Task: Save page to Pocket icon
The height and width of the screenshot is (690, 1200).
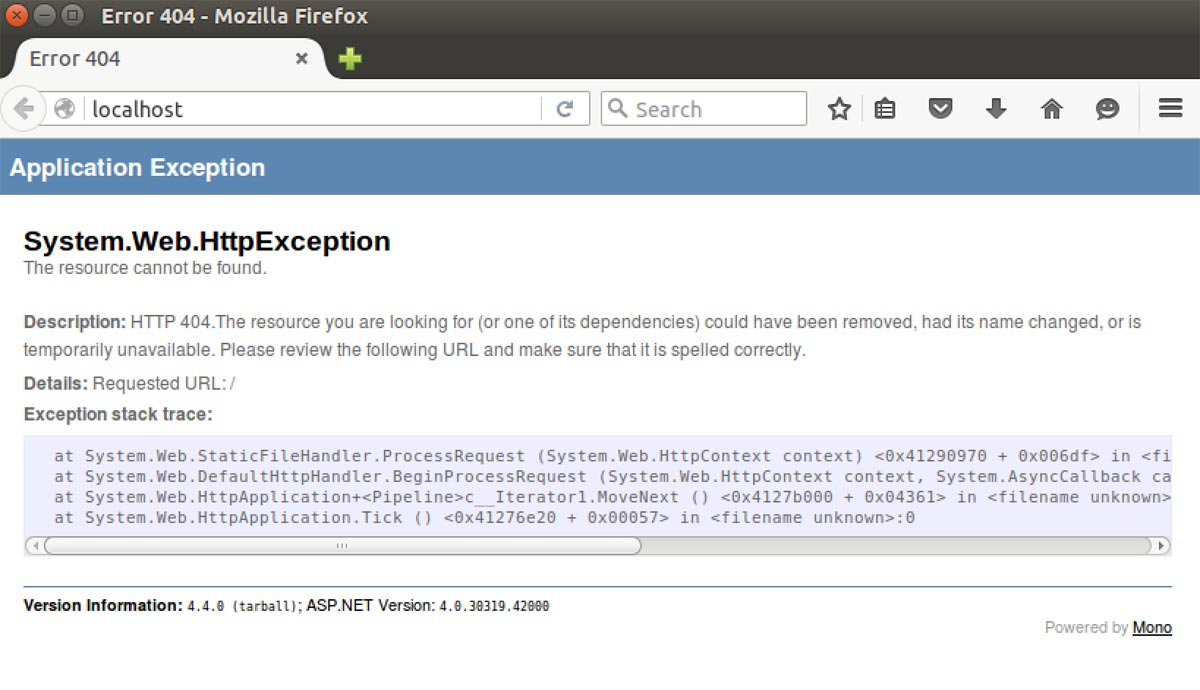Action: click(x=940, y=109)
